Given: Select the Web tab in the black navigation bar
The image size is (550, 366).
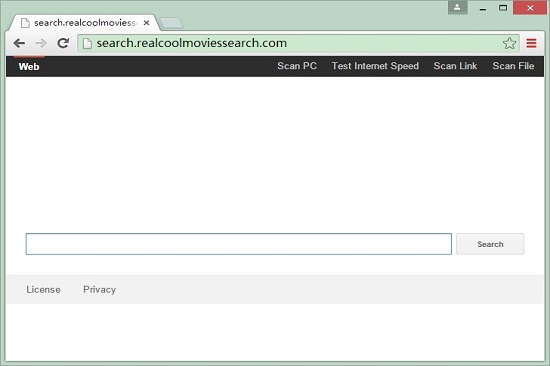Looking at the screenshot, I should coord(29,66).
